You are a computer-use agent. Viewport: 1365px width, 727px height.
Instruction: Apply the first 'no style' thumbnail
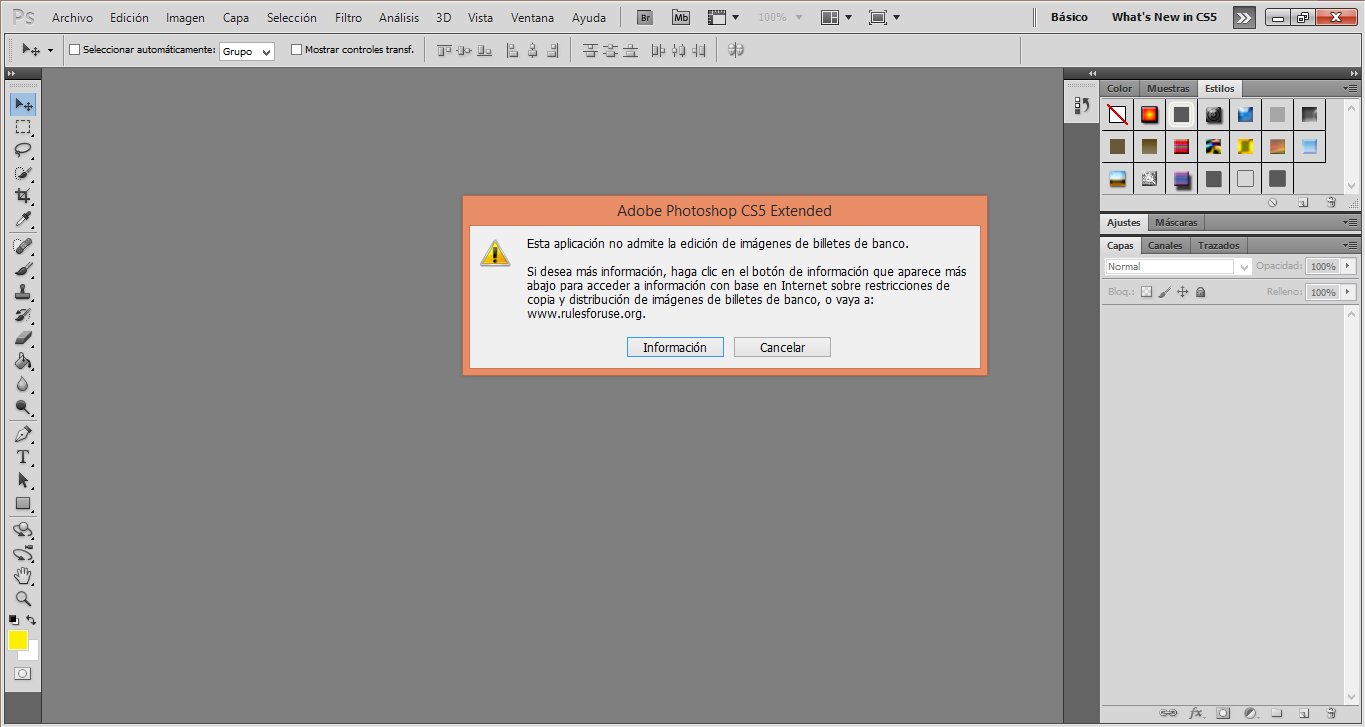pos(1117,114)
